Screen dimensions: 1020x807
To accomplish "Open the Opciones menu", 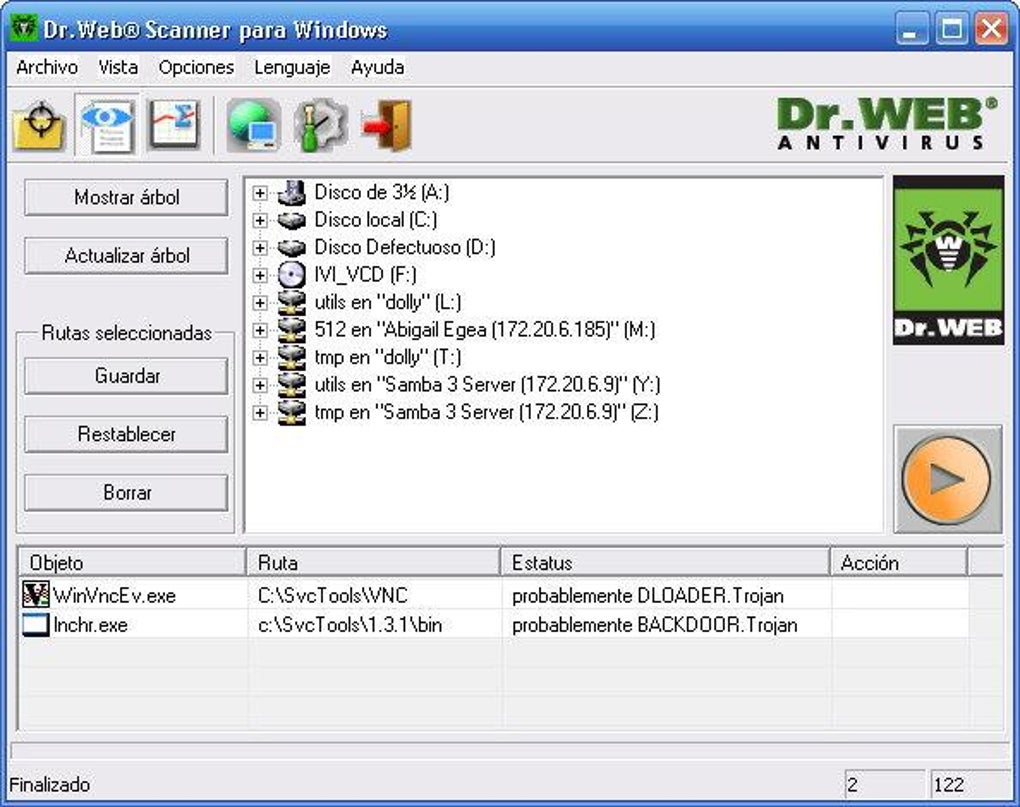I will (196, 67).
